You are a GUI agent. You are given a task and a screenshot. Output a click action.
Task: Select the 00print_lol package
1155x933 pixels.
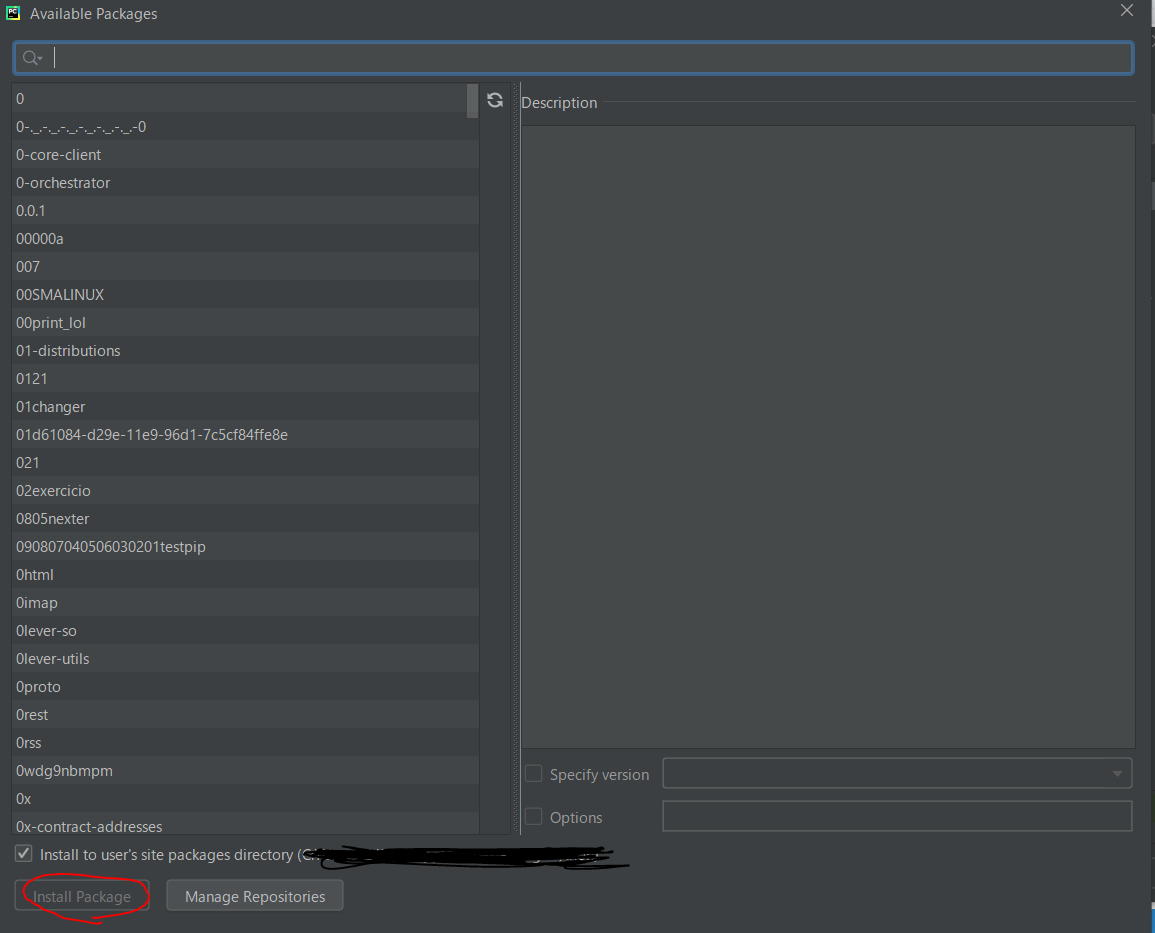[245, 323]
